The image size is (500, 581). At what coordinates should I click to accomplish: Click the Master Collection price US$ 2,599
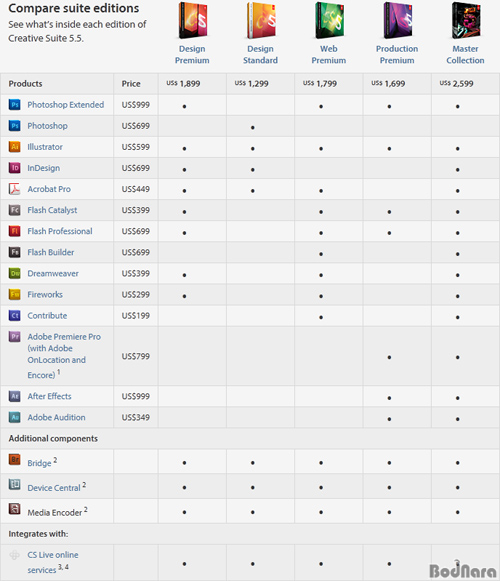pyautogui.click(x=456, y=84)
